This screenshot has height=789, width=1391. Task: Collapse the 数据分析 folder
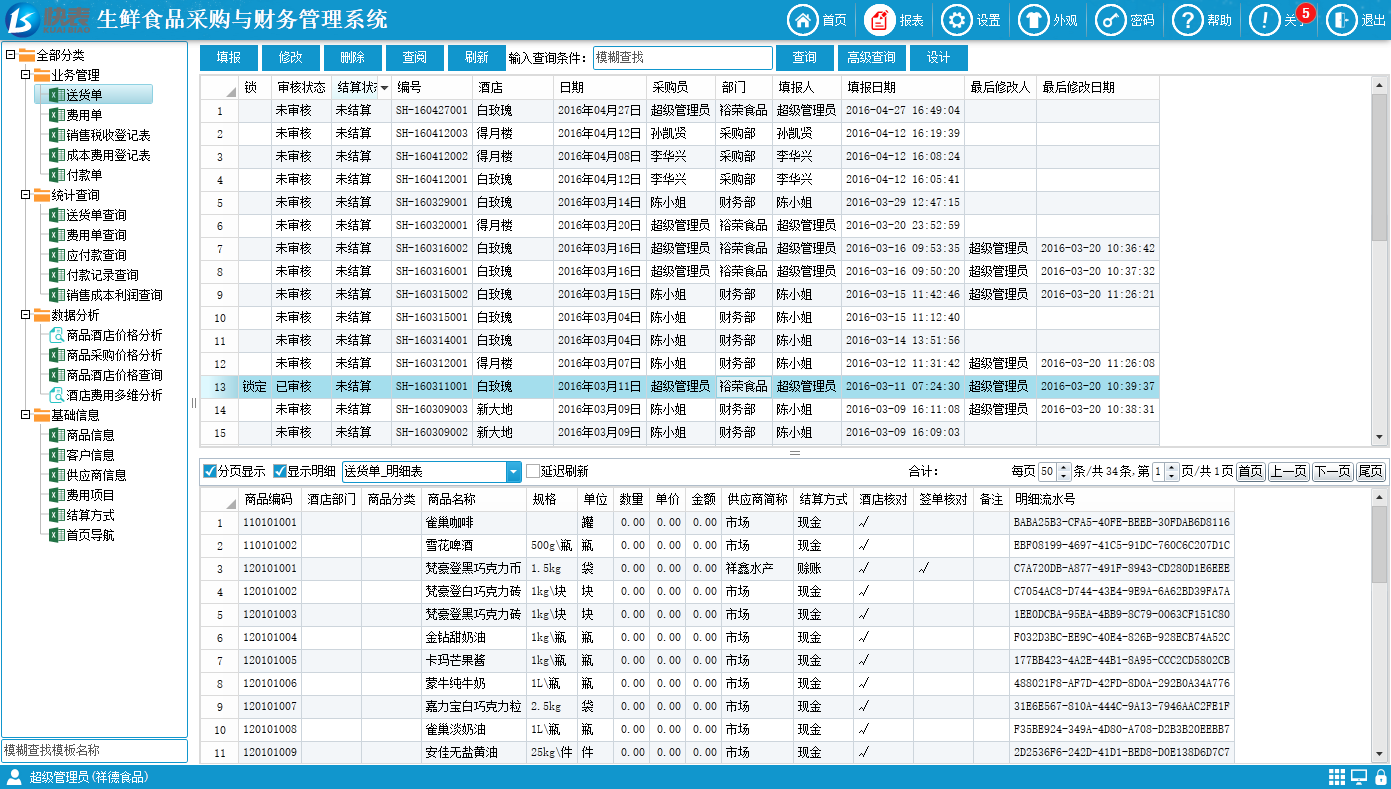click(26, 315)
